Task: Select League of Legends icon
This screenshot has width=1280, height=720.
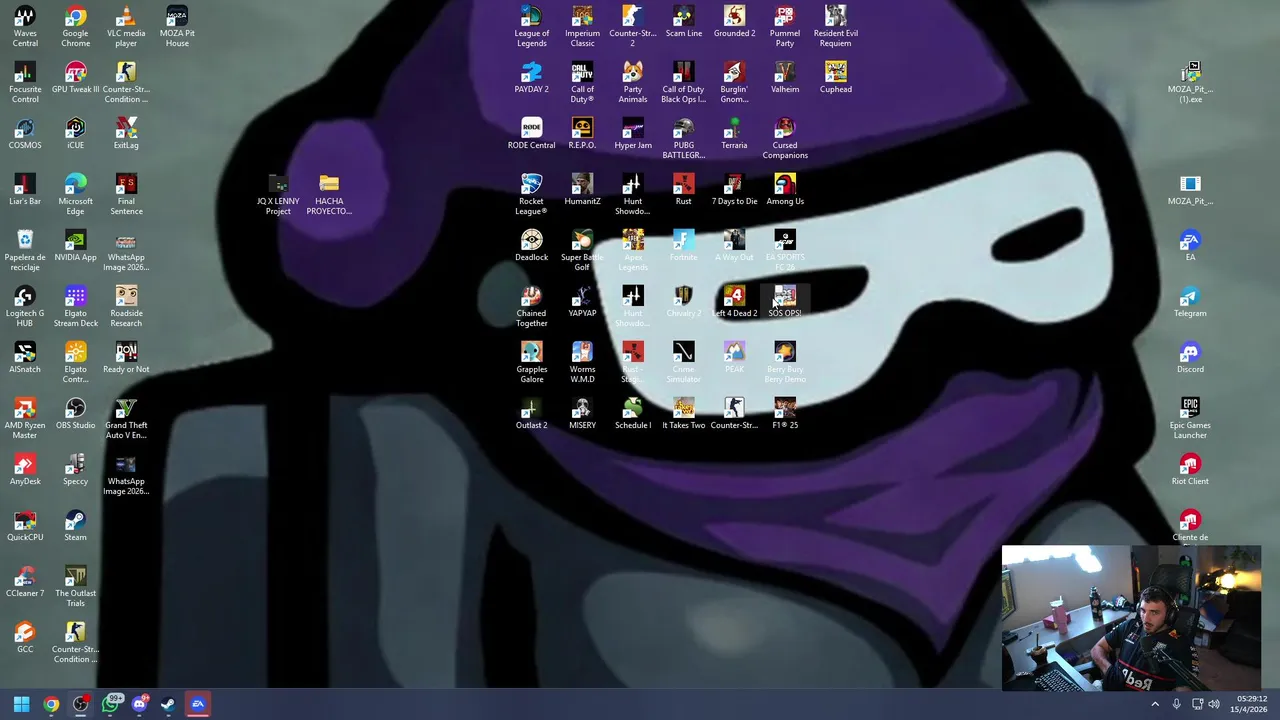Action: pos(531,26)
